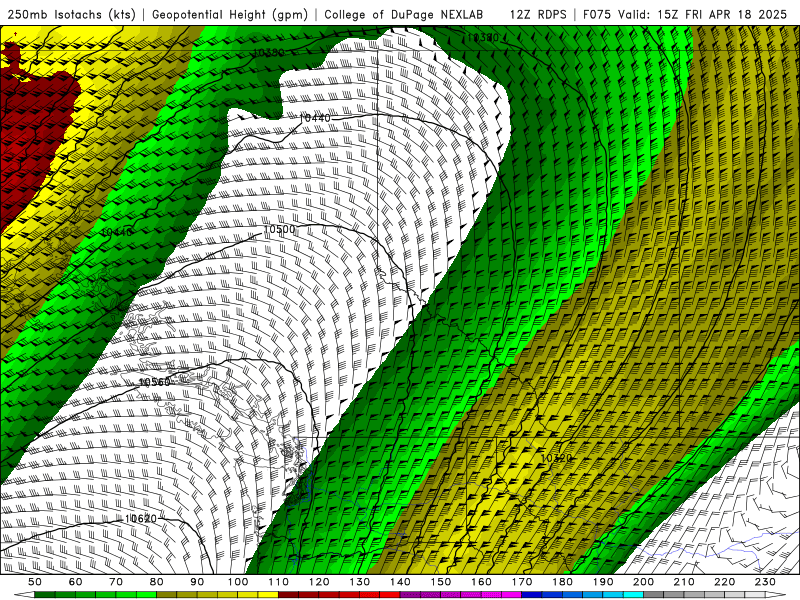
Task: Click the '12Z RDPS' model run label
Action: click(538, 15)
